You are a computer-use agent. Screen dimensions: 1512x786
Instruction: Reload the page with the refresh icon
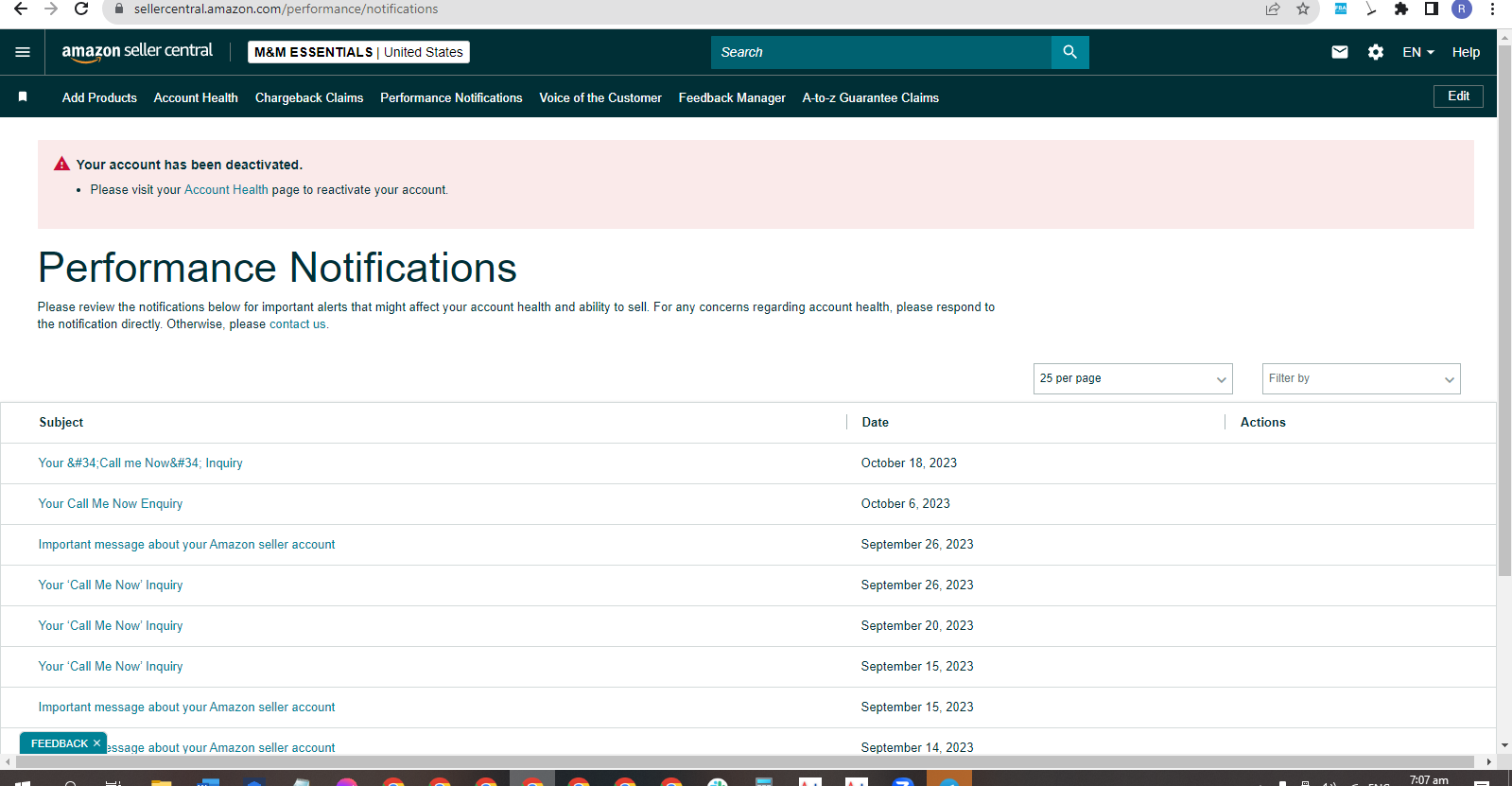tap(81, 9)
